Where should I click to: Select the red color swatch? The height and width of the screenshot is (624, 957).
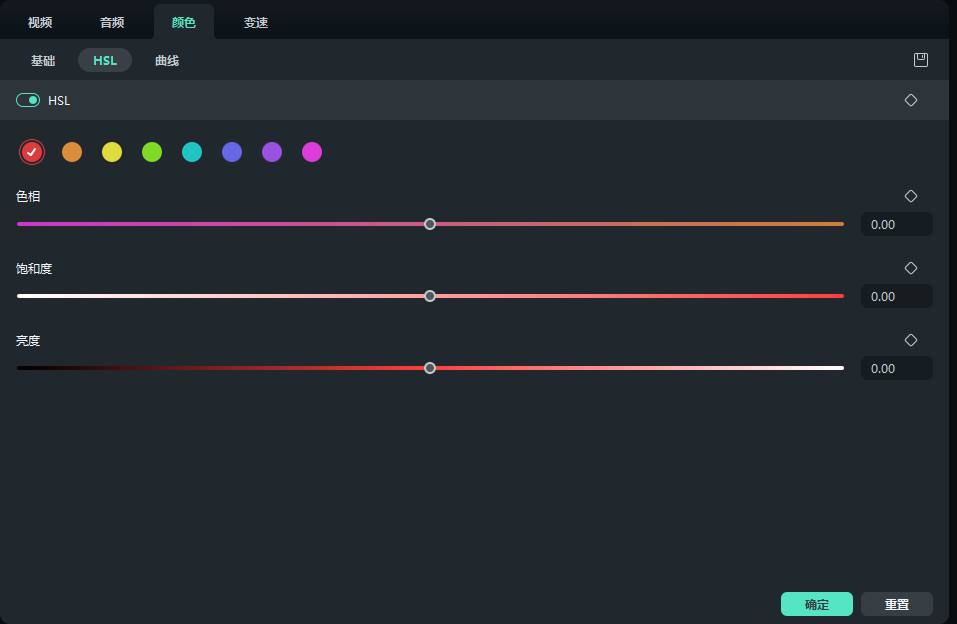coord(32,152)
